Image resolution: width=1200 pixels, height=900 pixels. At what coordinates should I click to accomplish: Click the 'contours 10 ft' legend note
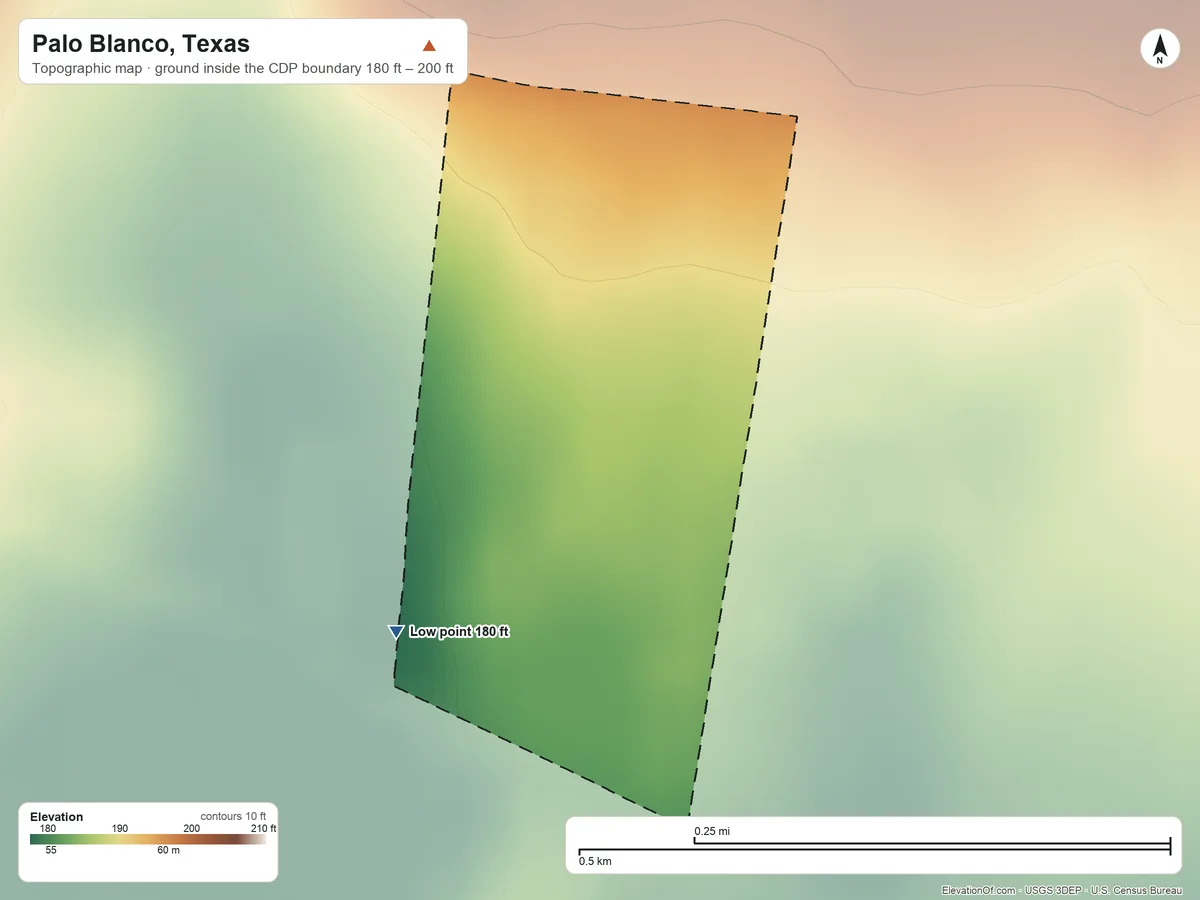233,817
